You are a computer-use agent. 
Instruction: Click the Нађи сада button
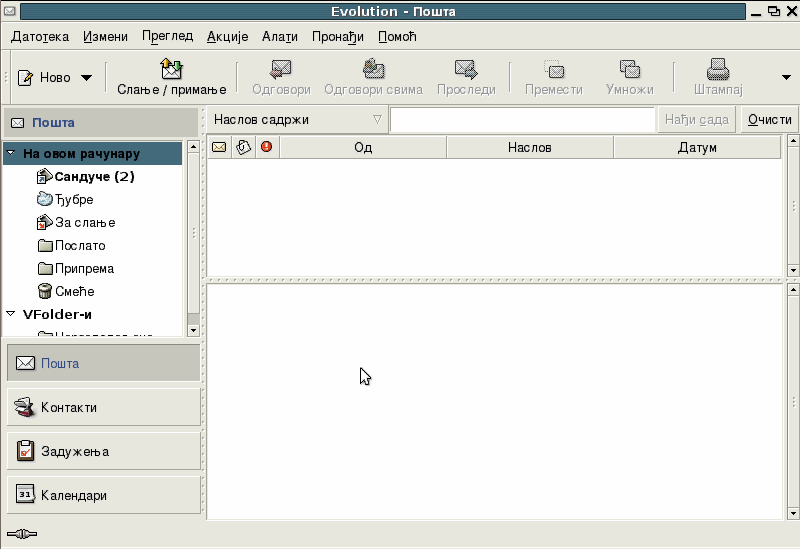(696, 120)
